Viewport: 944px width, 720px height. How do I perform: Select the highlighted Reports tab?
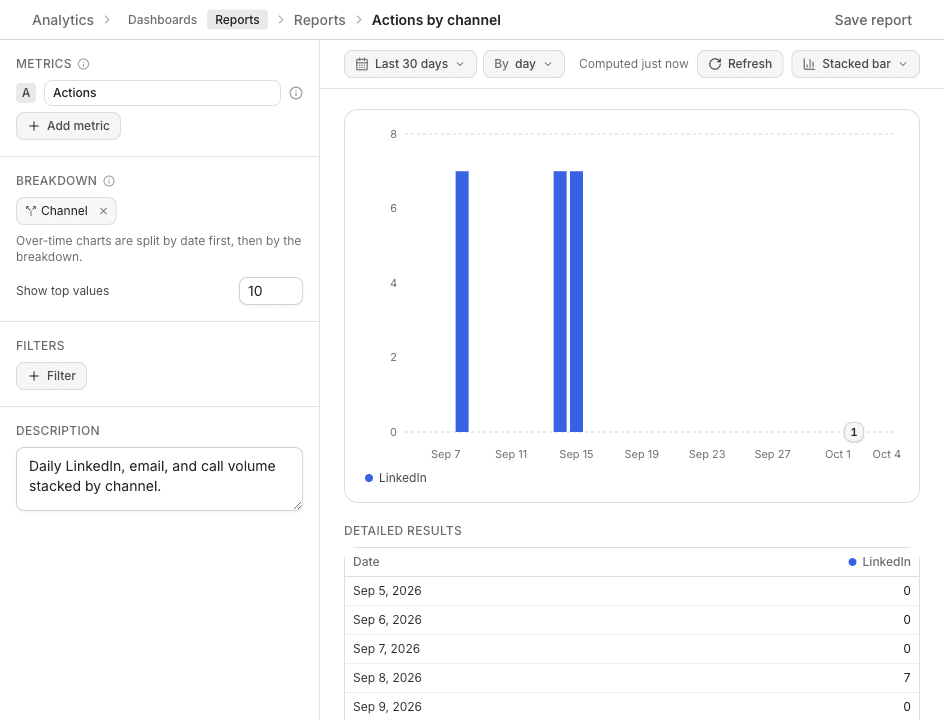tap(237, 20)
